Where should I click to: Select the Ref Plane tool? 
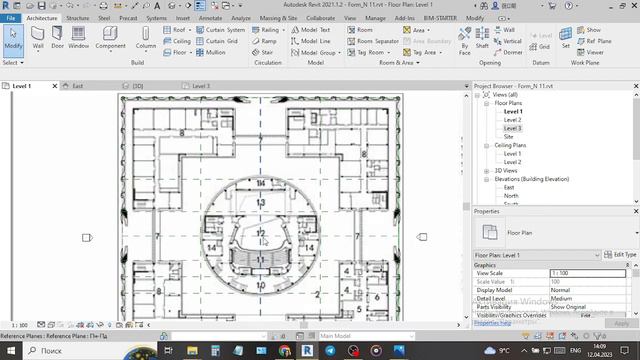click(594, 41)
